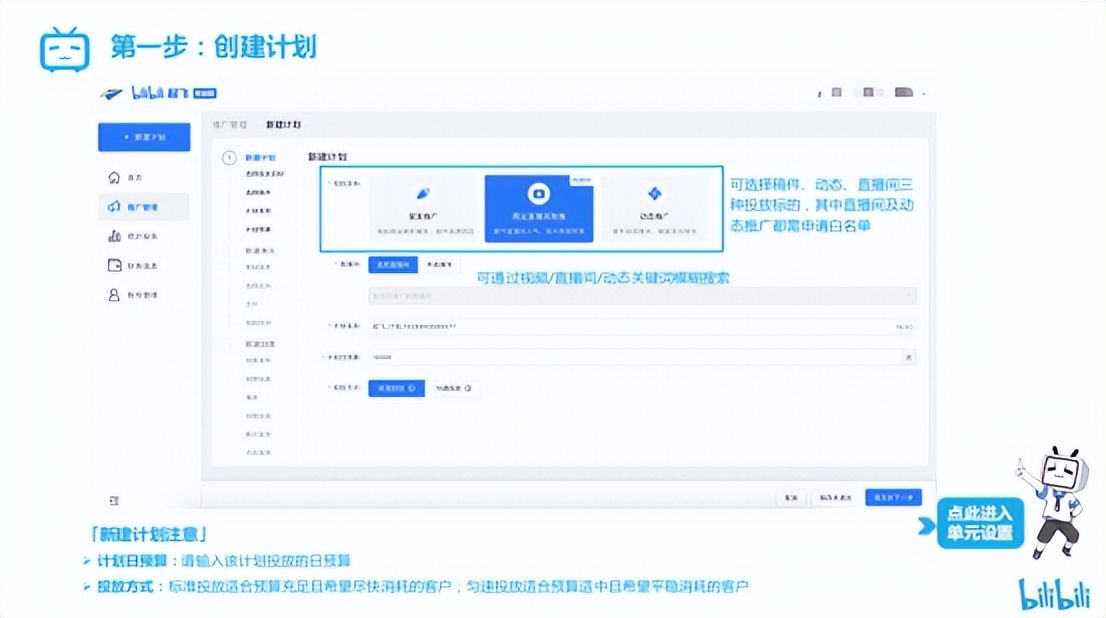Switch to the second unselected delivery option
This screenshot has height=618, width=1106.
click(440, 264)
